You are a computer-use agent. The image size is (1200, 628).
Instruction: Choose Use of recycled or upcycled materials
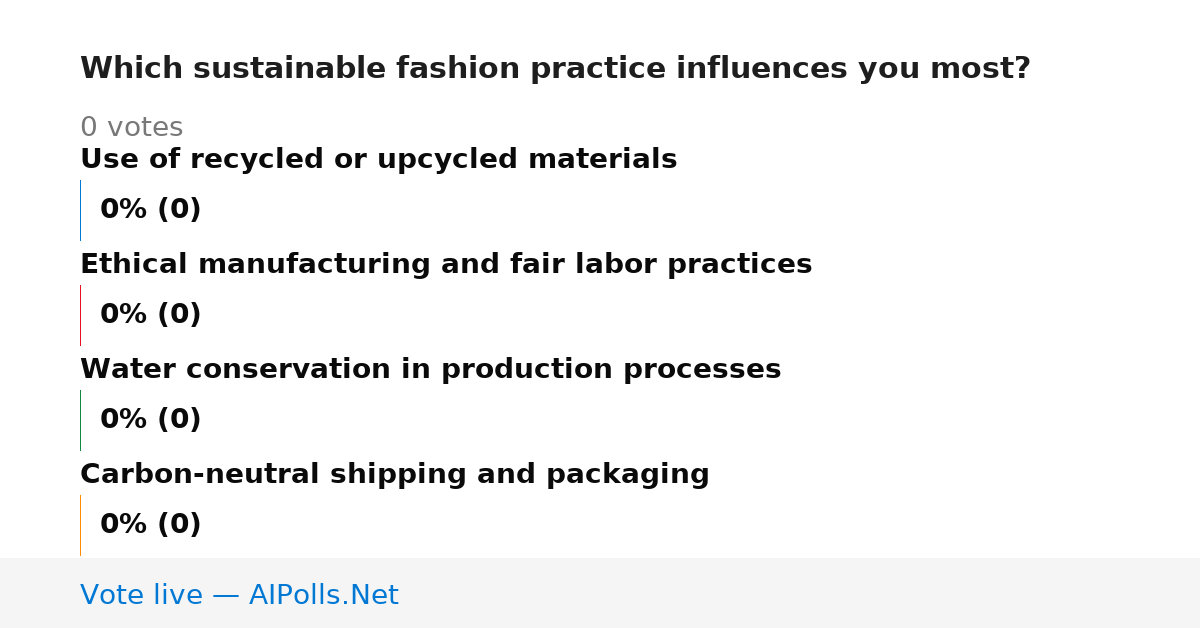378,160
